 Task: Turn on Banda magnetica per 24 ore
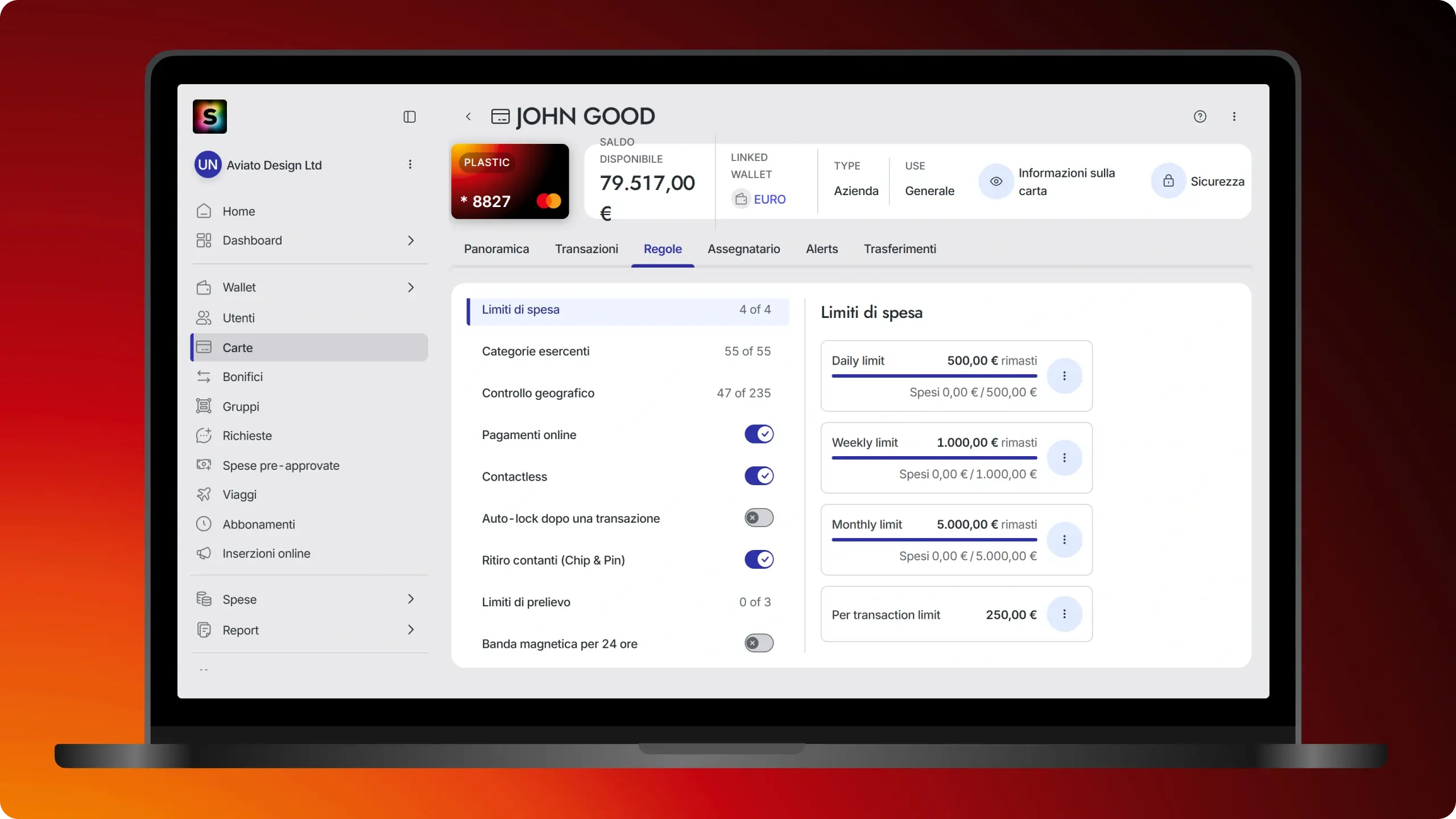pos(759,643)
